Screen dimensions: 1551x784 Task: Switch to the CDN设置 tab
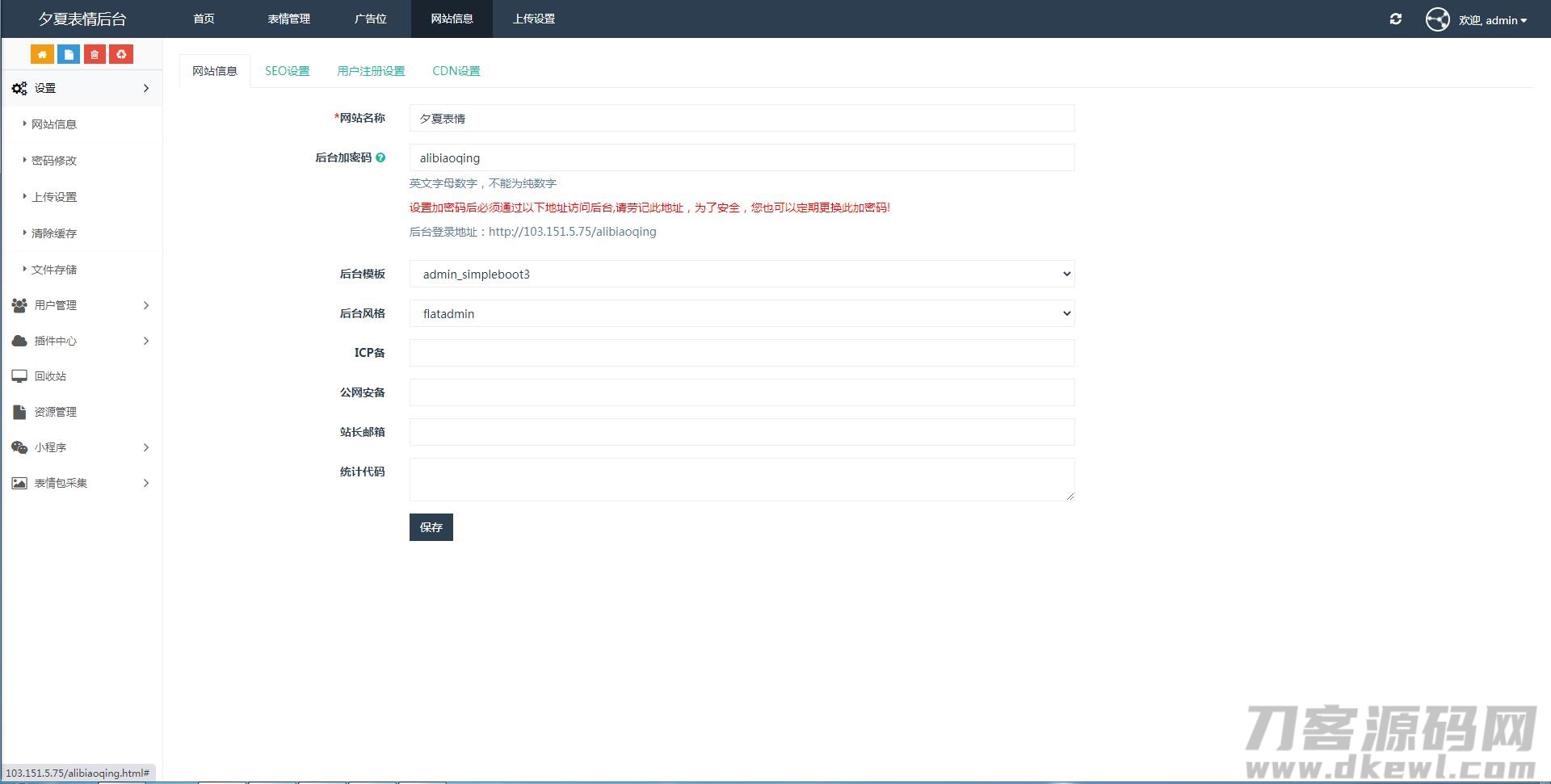coord(456,71)
